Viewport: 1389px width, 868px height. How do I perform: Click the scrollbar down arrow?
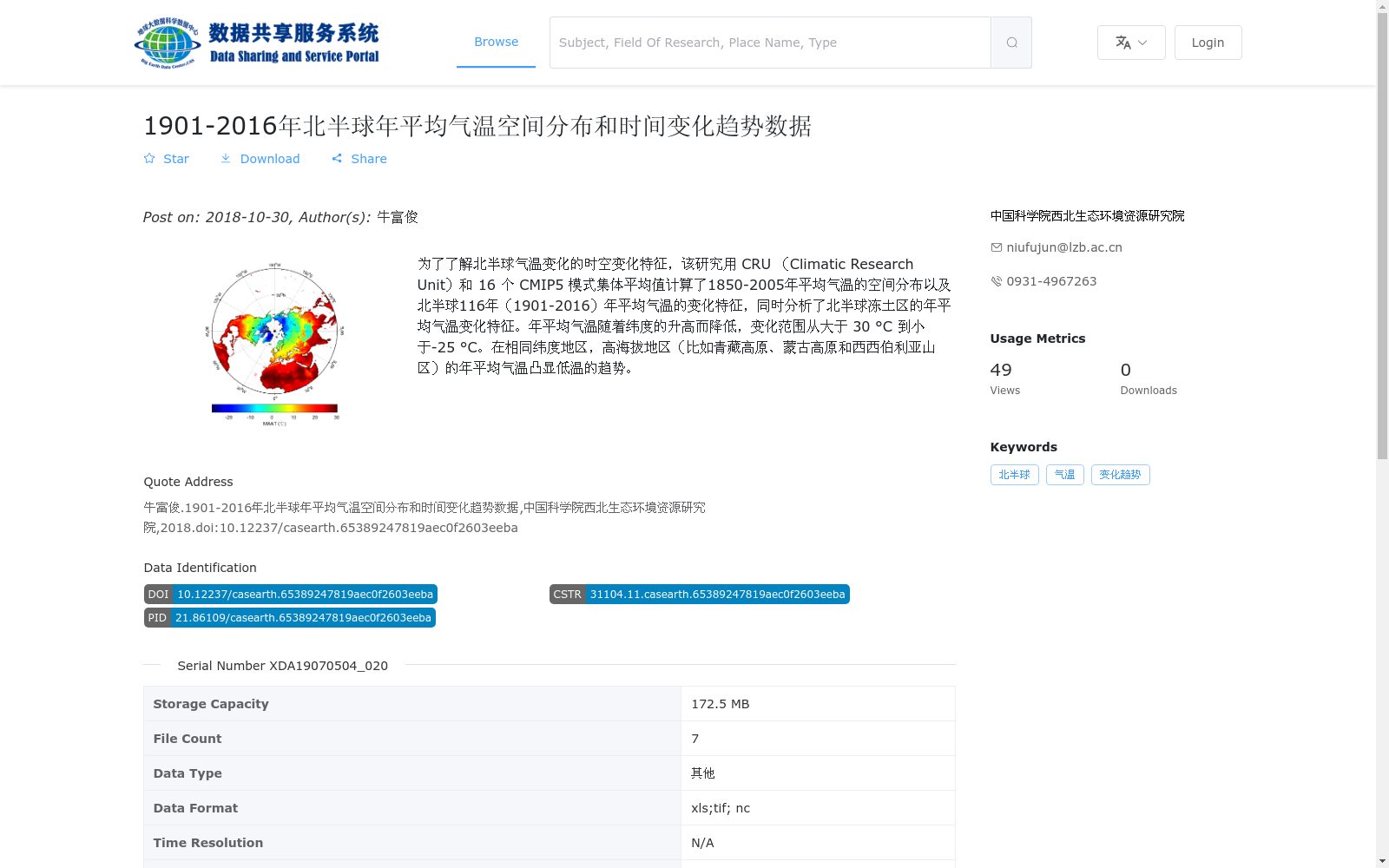(x=1382, y=861)
